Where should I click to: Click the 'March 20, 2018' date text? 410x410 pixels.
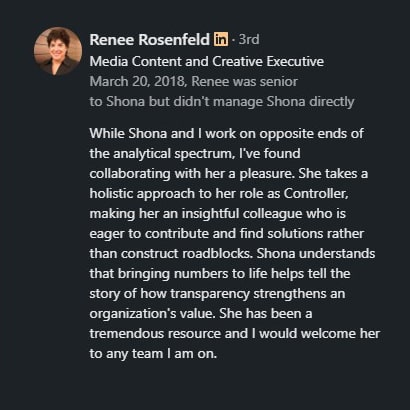tap(137, 82)
